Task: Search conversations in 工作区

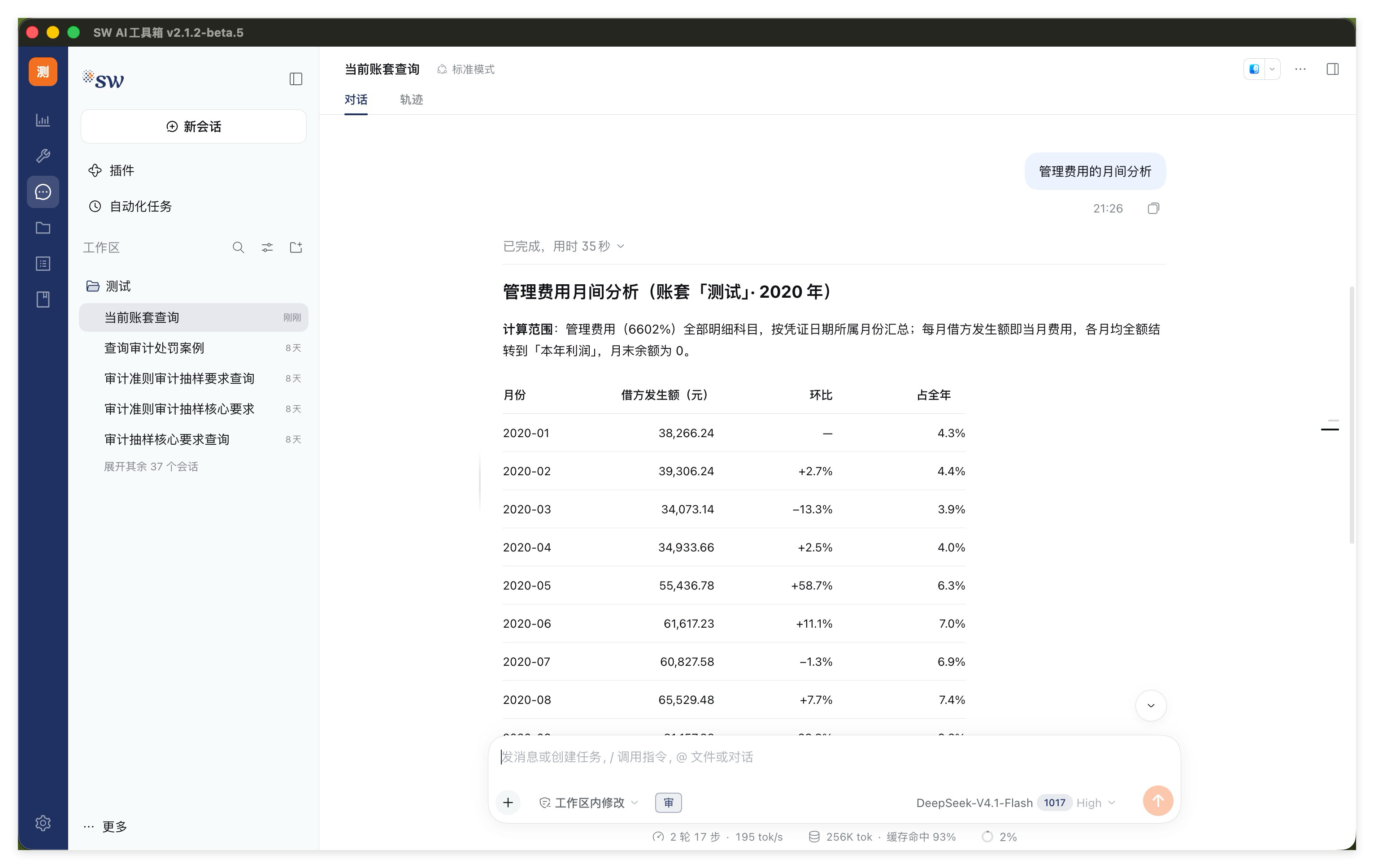Action: coord(239,247)
